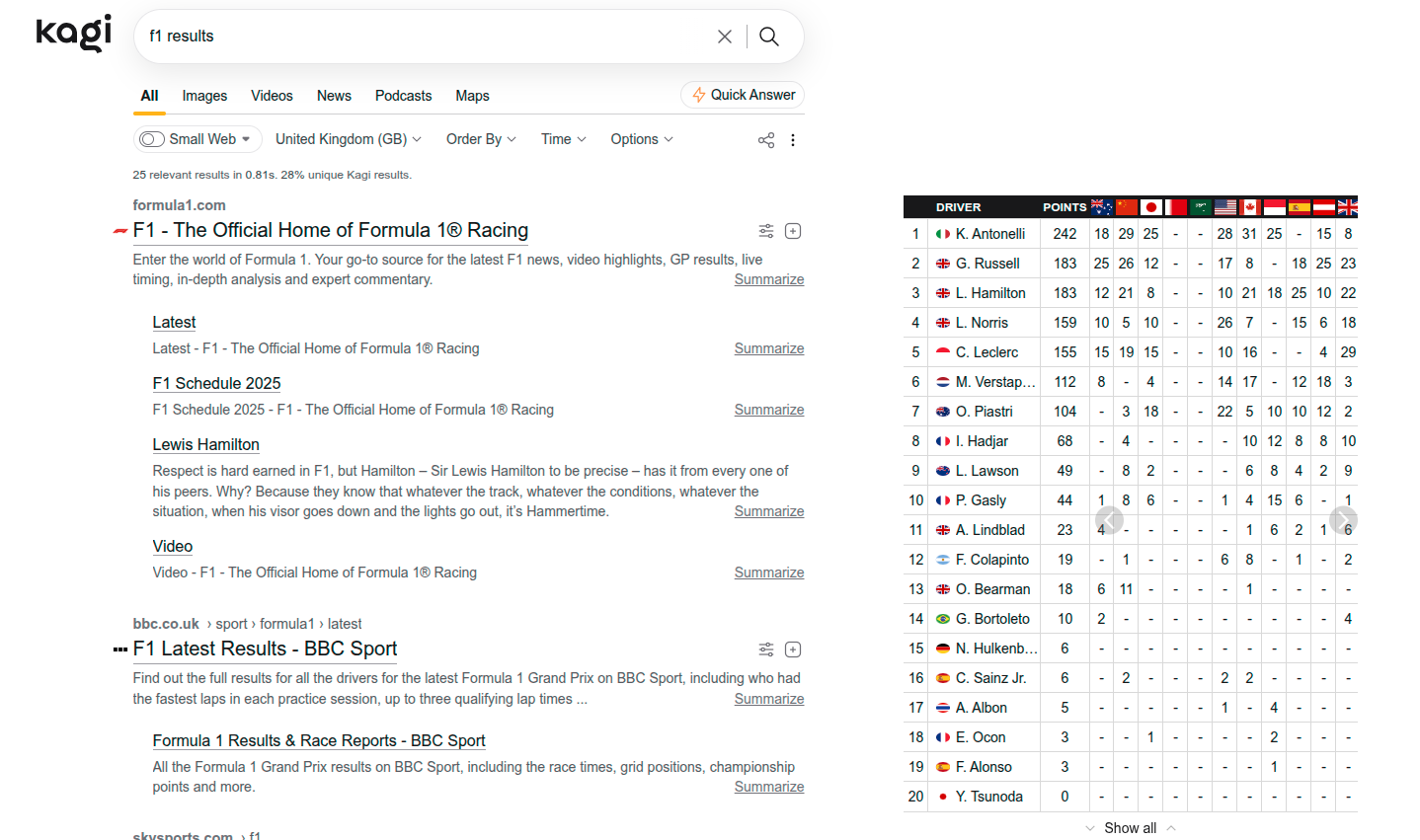The width and height of the screenshot is (1420, 840).
Task: Click the formula1.com red favicon
Action: [x=120, y=231]
